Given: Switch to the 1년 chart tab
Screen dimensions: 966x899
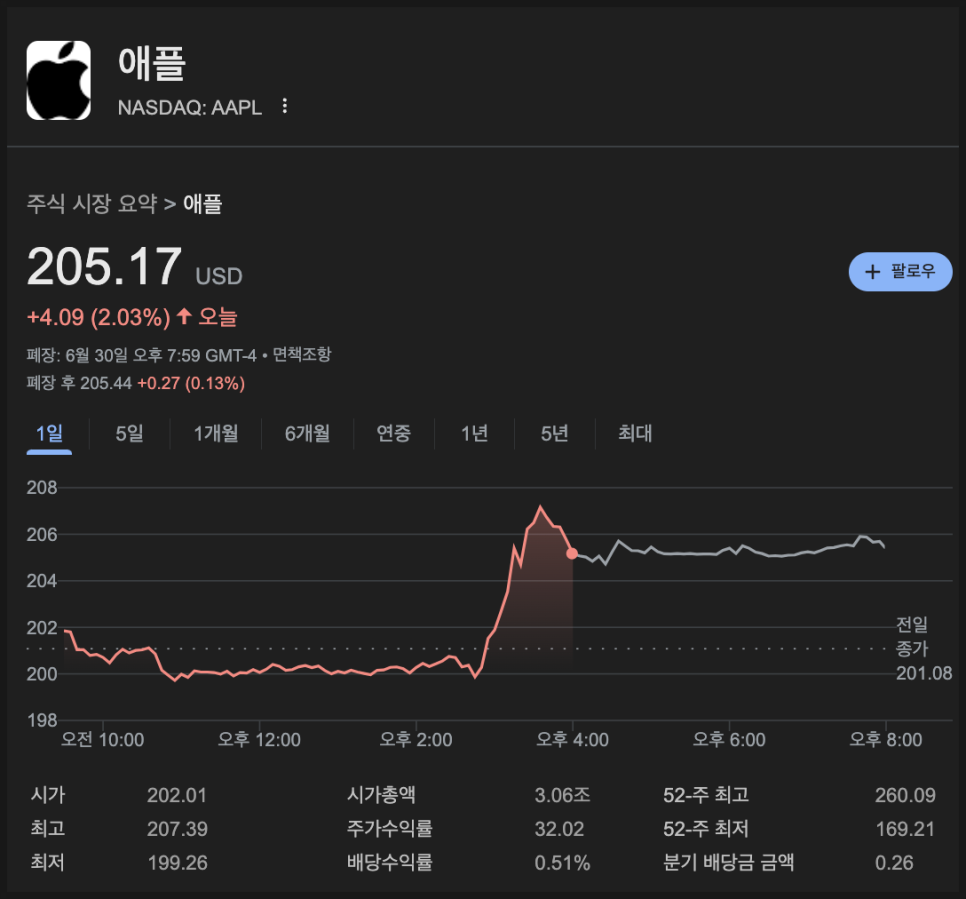Looking at the screenshot, I should tap(475, 433).
